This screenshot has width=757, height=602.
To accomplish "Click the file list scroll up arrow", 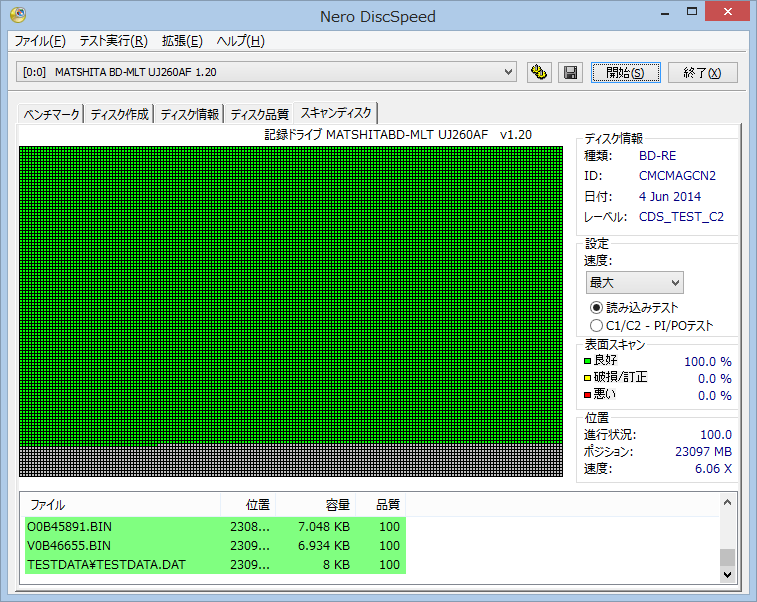I will (x=728, y=503).
